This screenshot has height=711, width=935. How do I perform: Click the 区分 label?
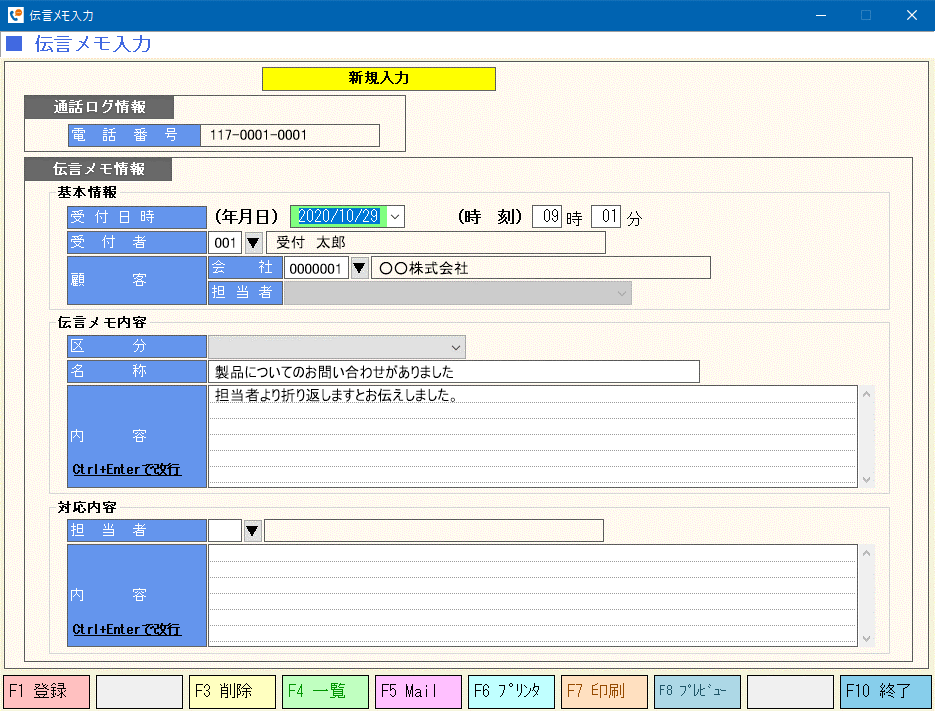137,347
